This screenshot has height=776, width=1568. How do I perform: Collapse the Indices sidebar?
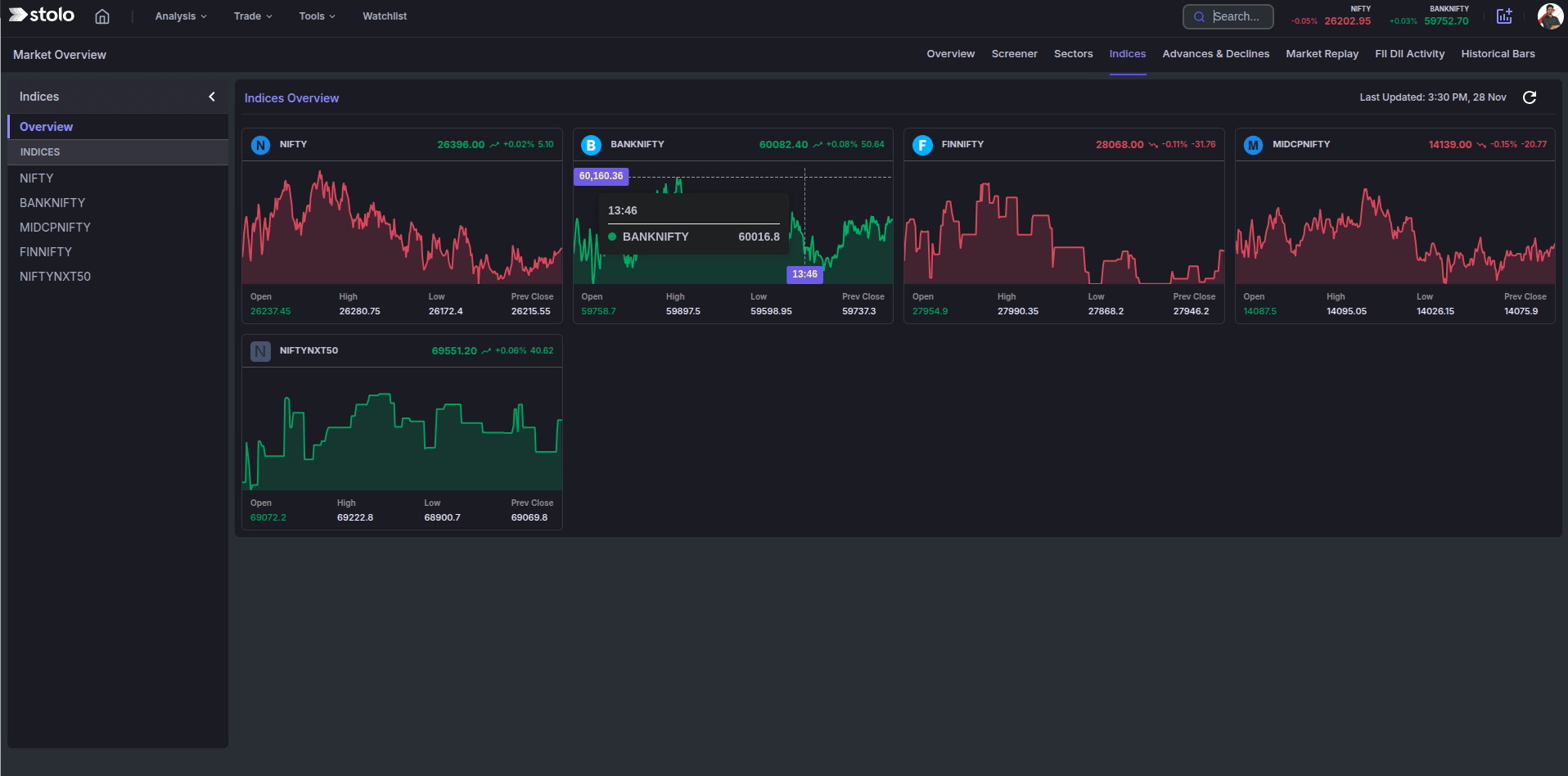point(211,97)
